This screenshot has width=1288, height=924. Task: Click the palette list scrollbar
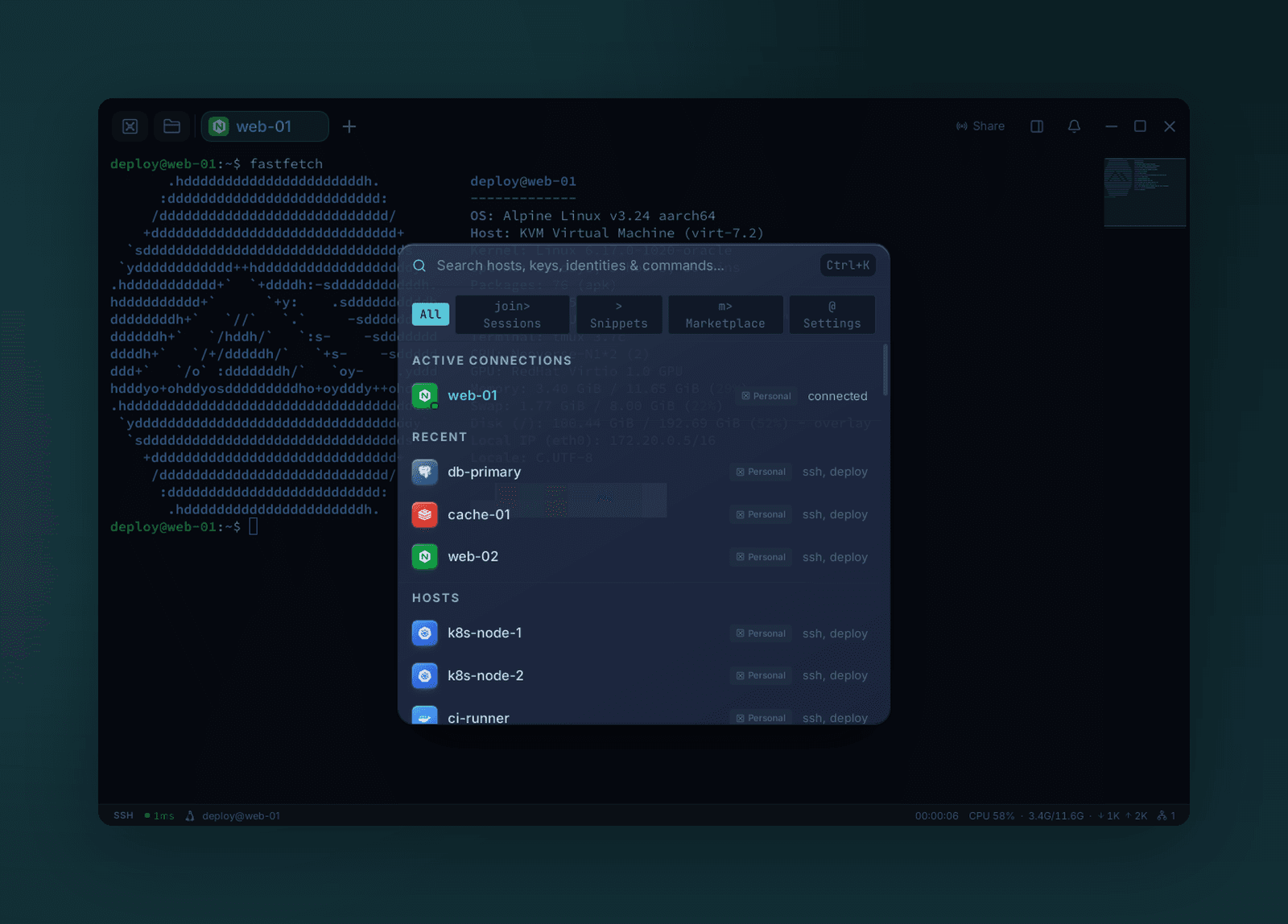point(885,370)
